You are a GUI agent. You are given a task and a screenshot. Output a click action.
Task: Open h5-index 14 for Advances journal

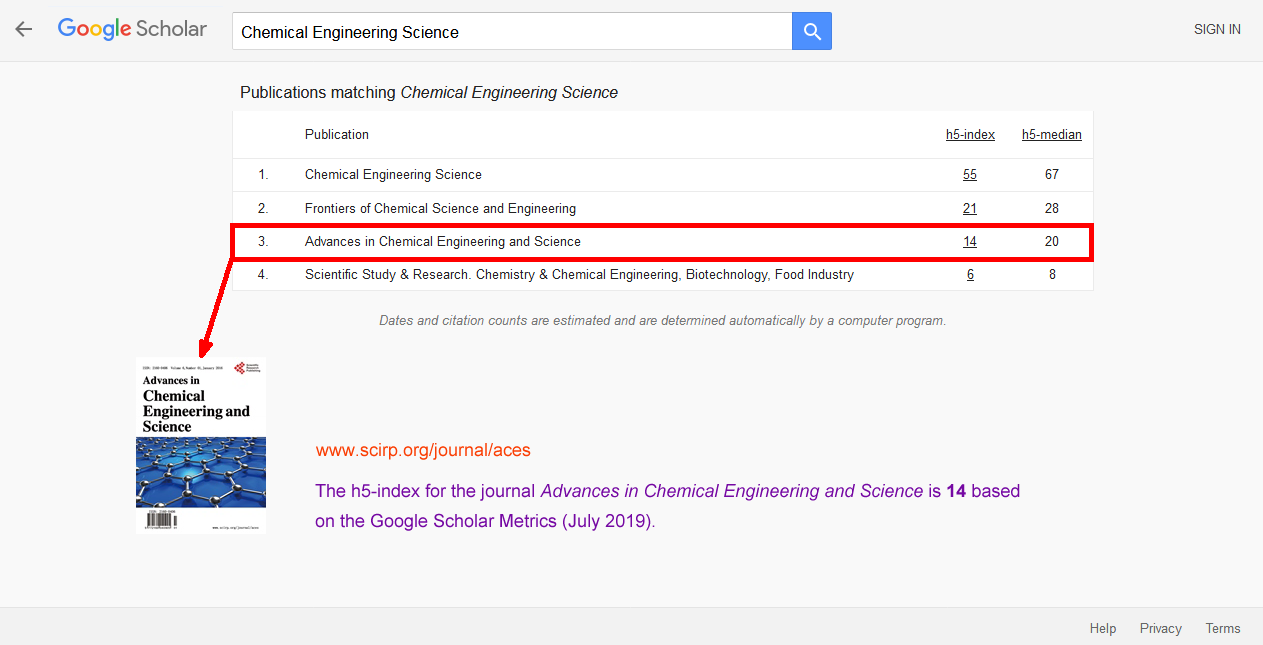coord(970,241)
